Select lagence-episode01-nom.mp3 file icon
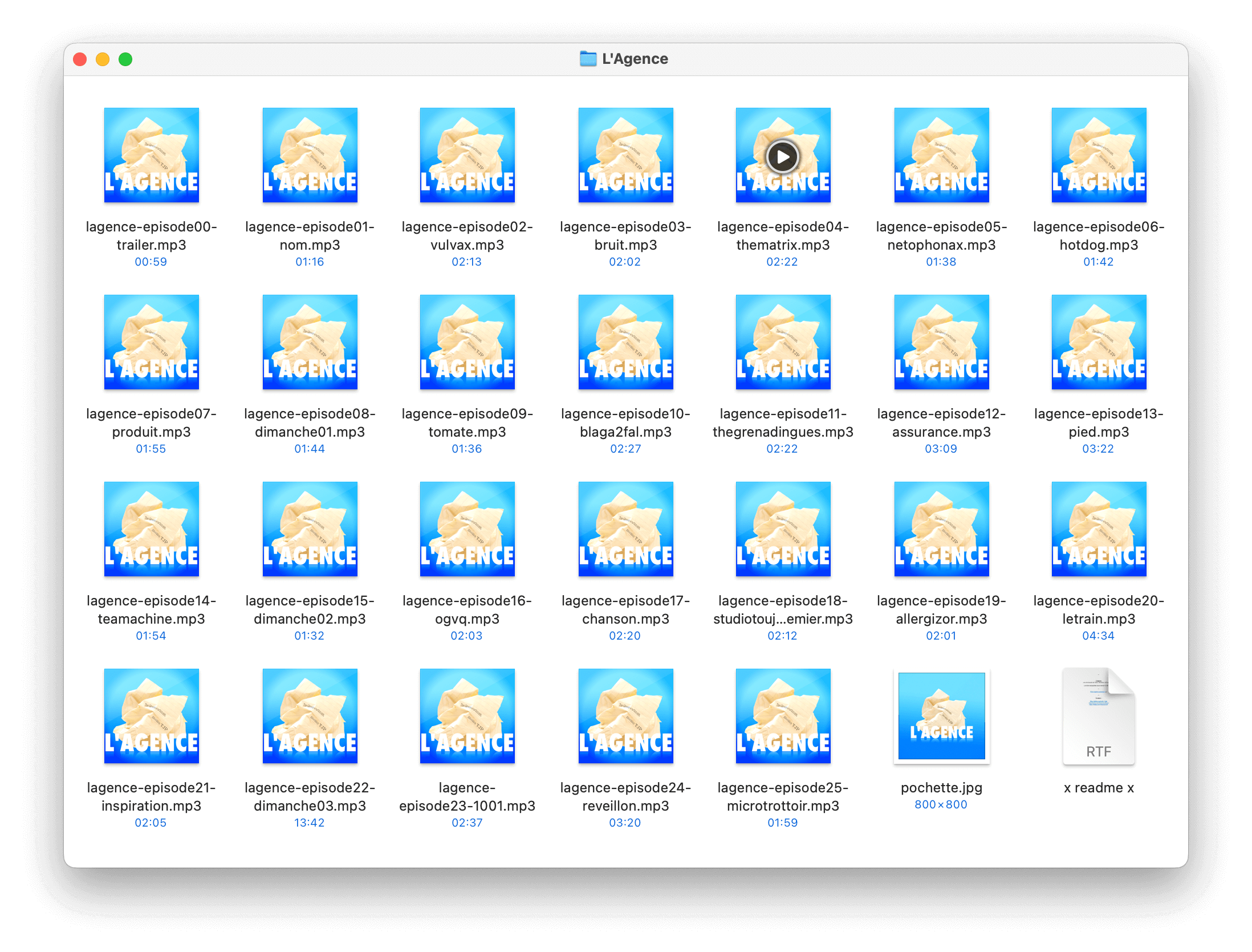 coord(310,155)
